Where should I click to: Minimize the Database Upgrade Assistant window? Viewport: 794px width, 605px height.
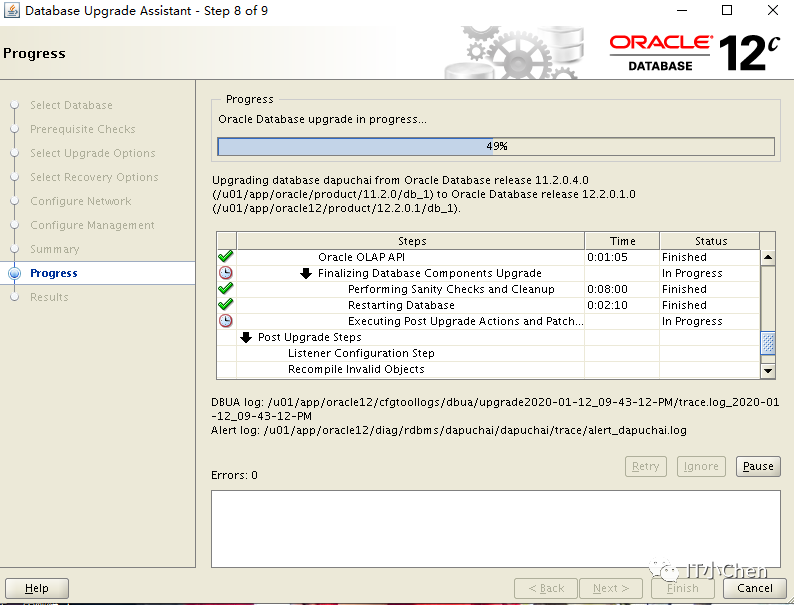[682, 10]
